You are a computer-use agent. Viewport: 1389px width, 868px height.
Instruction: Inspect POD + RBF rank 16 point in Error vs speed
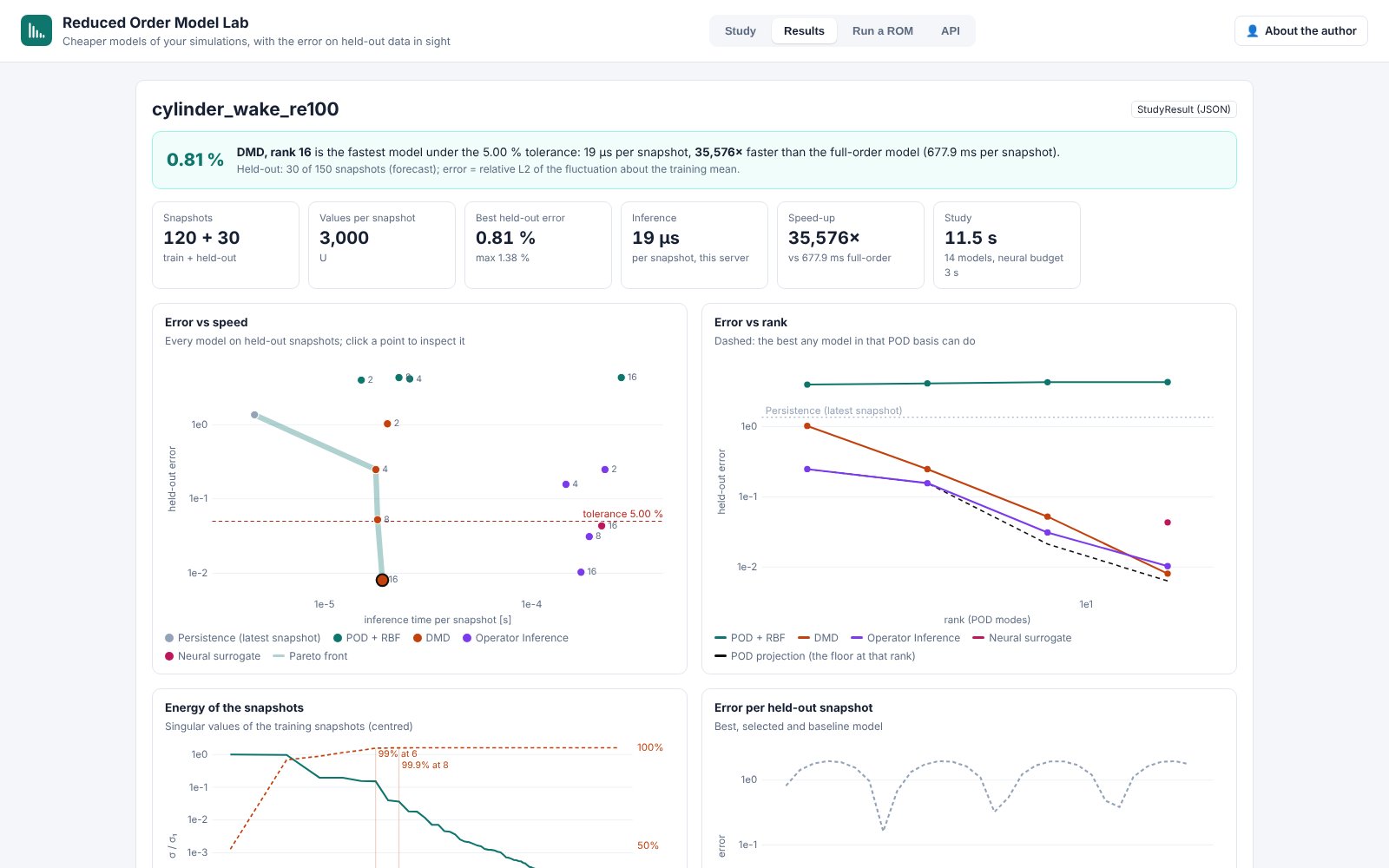[x=621, y=378]
